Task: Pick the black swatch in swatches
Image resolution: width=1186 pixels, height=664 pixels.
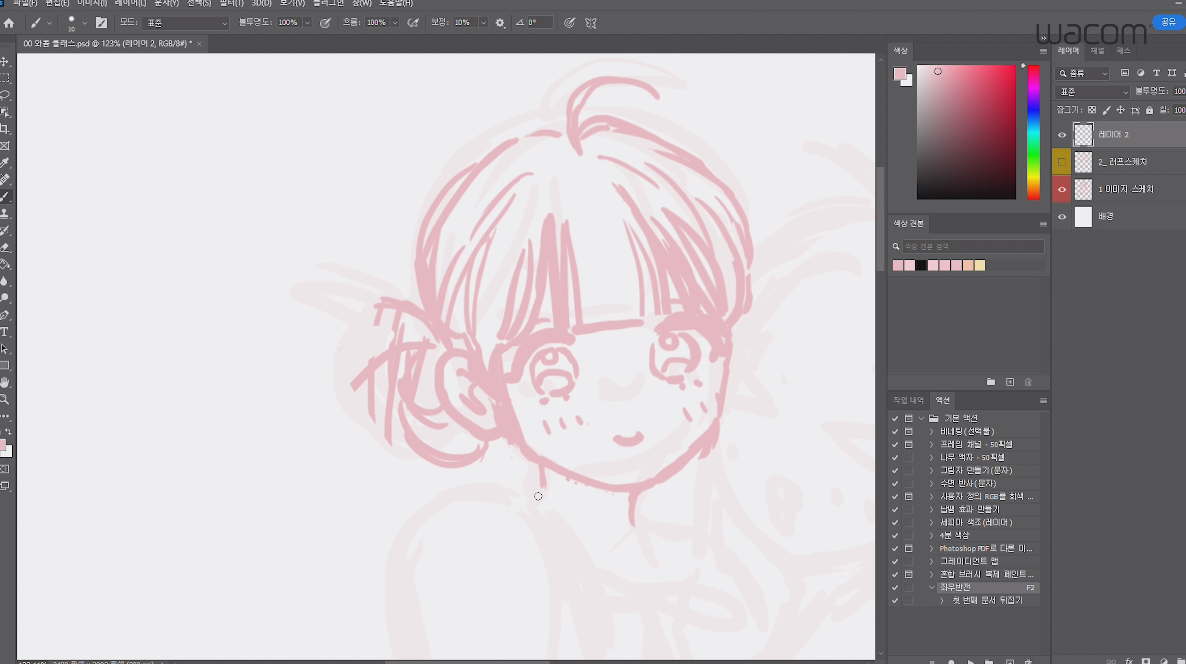Action: [x=921, y=265]
